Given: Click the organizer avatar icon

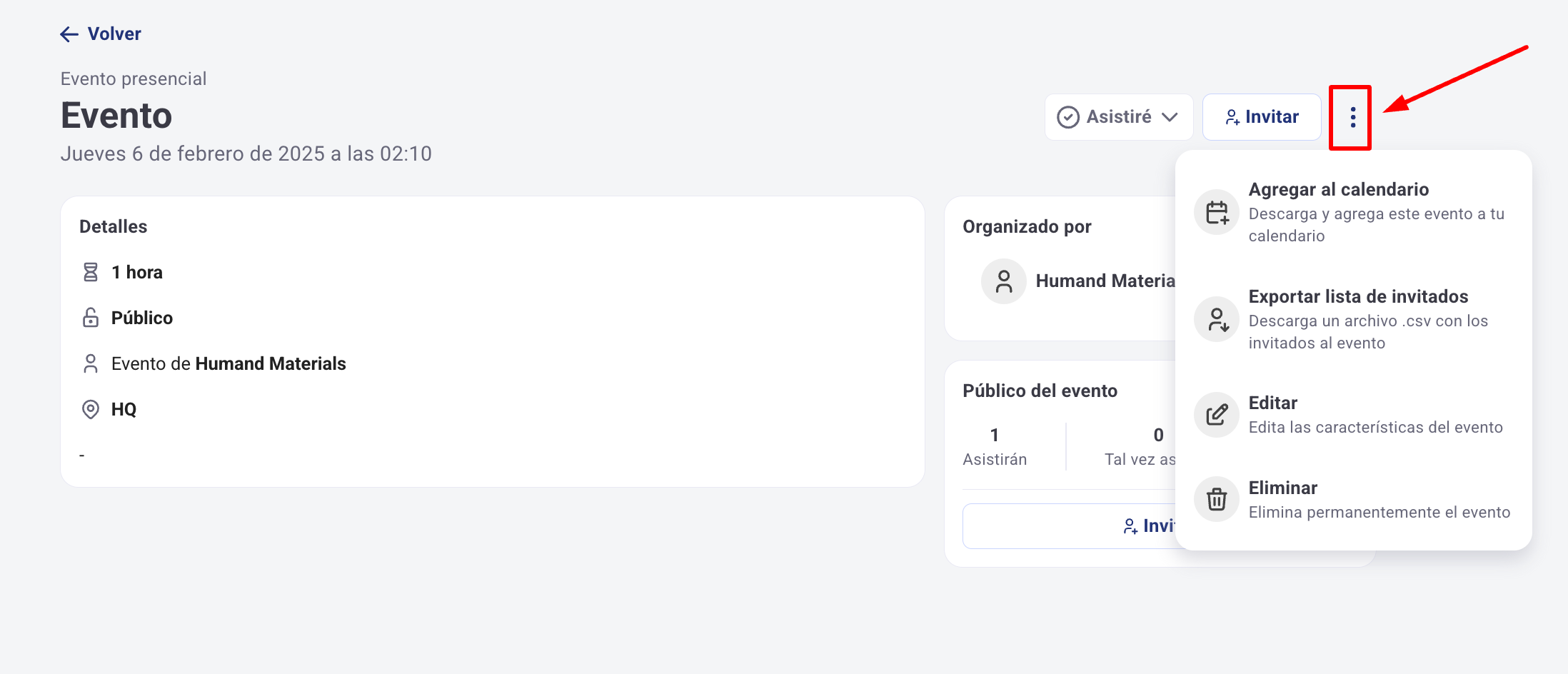Looking at the screenshot, I should [x=1004, y=281].
